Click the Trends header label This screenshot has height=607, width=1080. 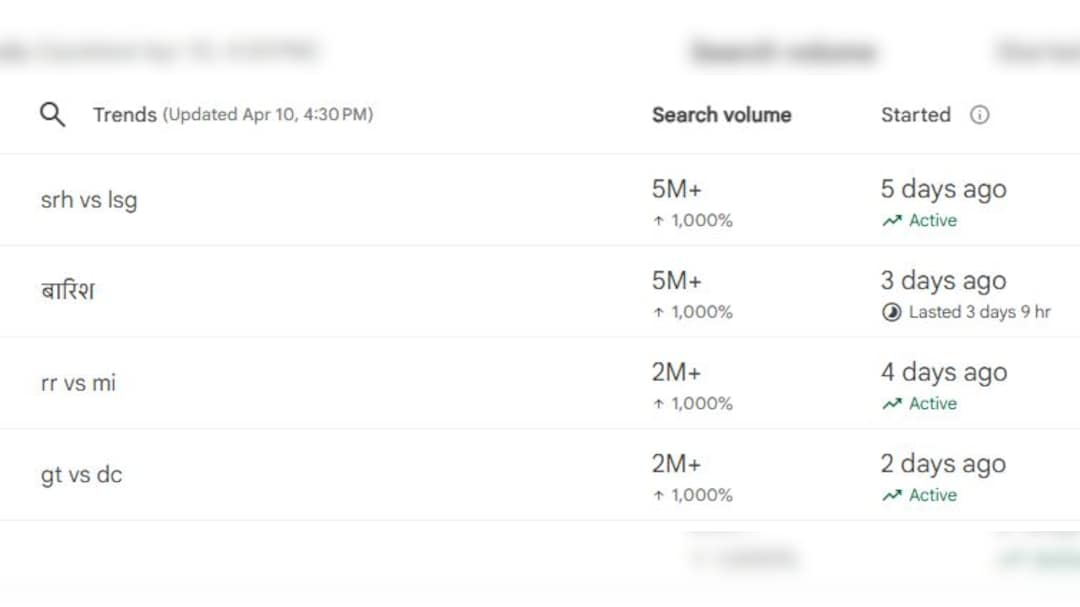pyautogui.click(x=125, y=115)
